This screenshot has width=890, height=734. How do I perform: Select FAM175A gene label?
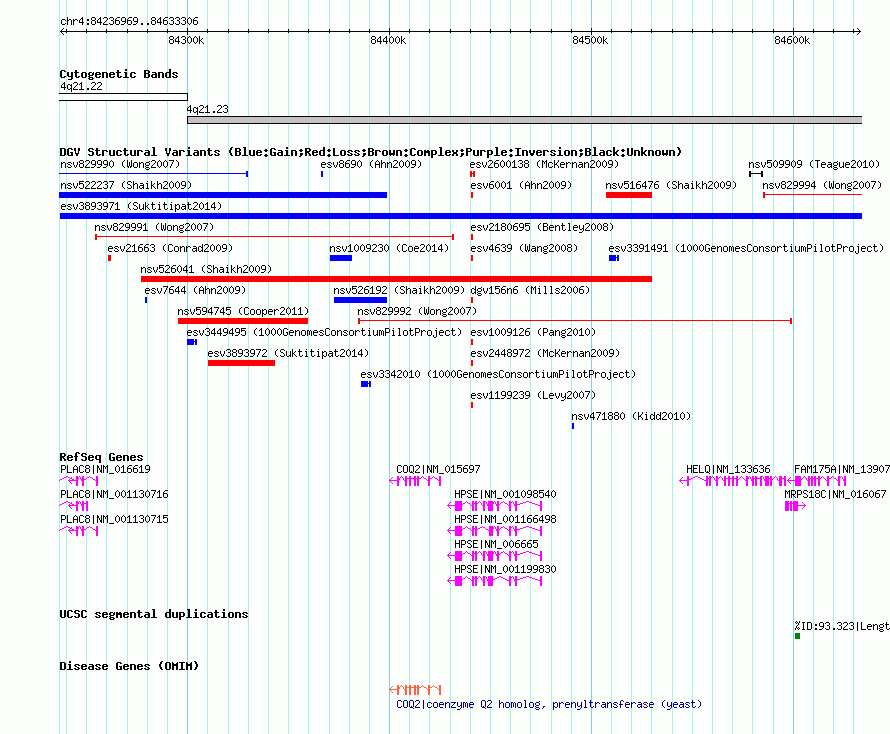pyautogui.click(x=842, y=469)
